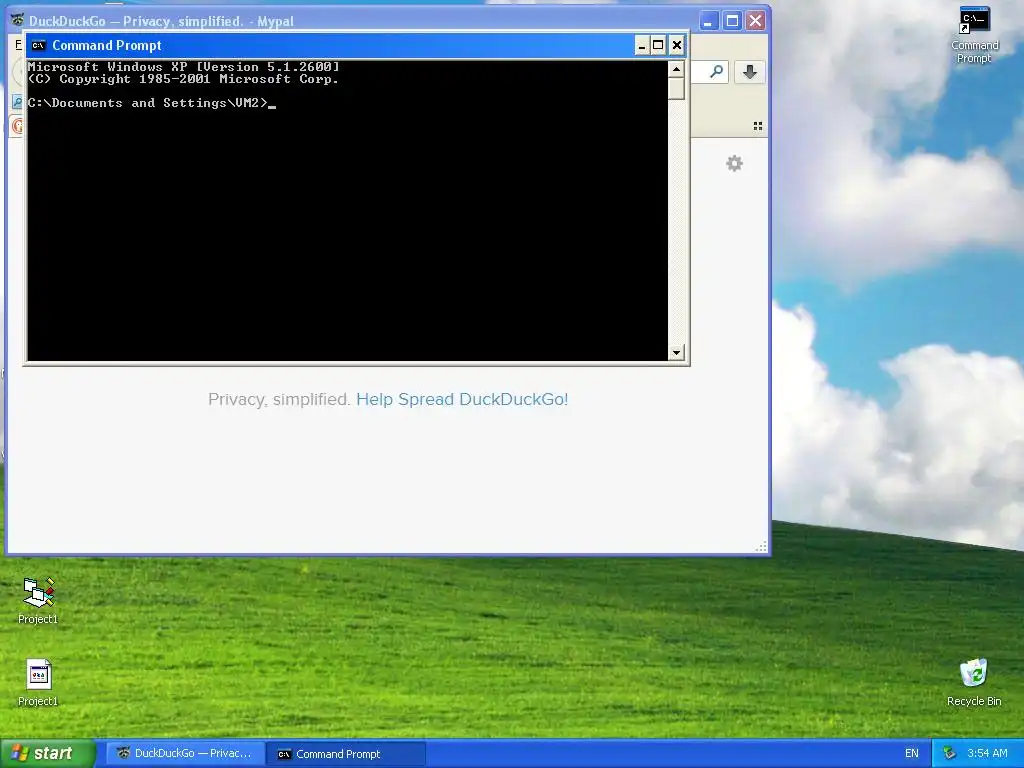Close the Mypal browser window

(756, 21)
